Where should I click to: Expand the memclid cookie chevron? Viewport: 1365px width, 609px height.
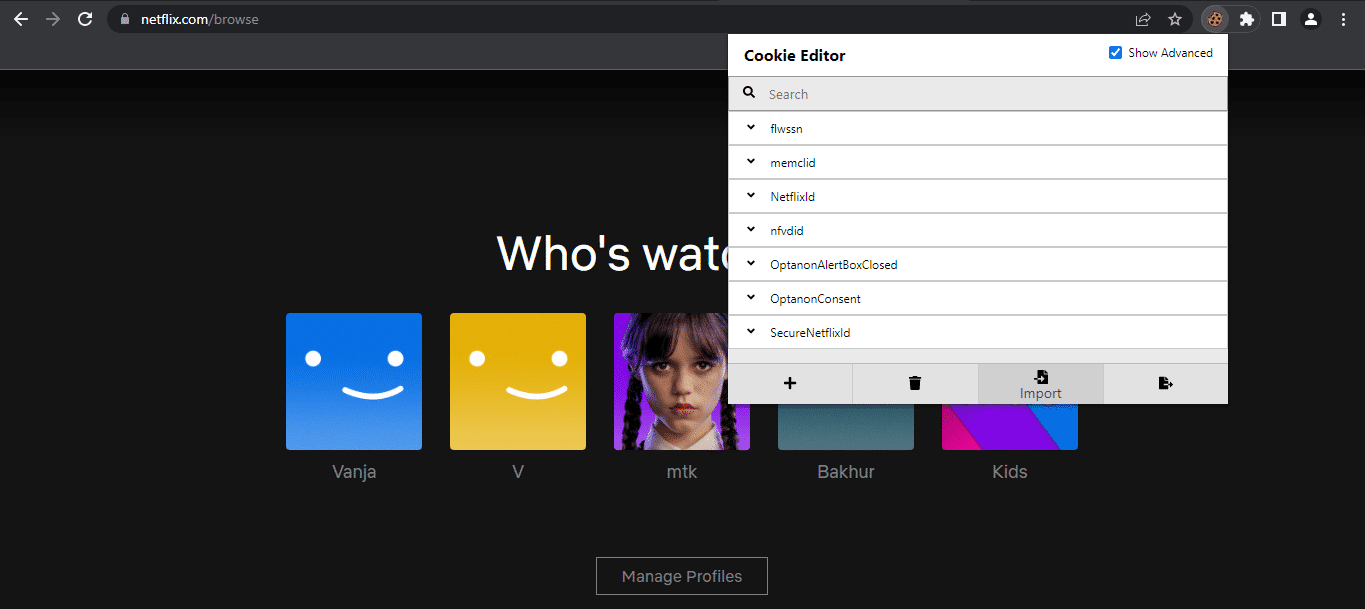[751, 162]
